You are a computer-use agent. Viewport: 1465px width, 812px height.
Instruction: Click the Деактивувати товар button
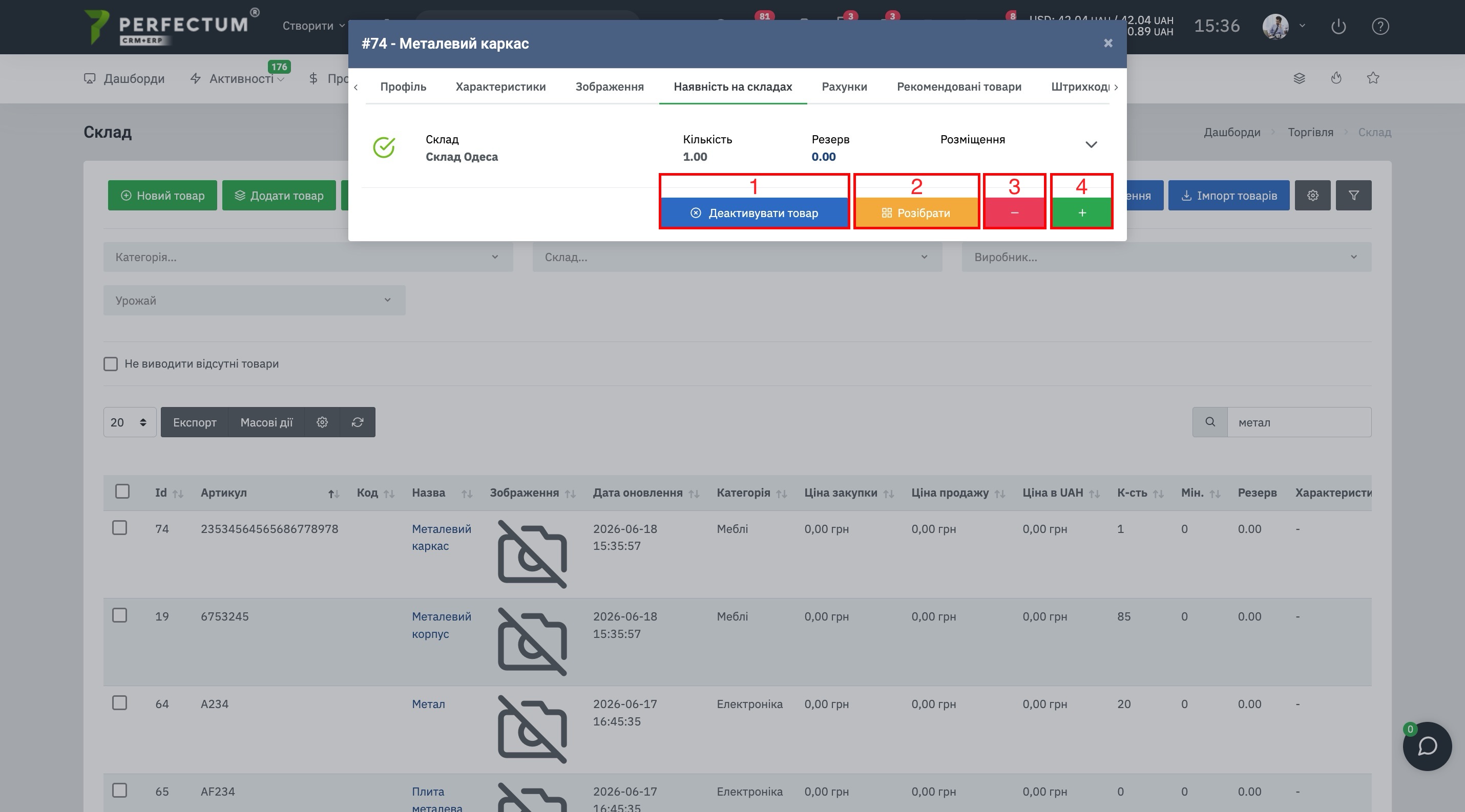pos(754,212)
